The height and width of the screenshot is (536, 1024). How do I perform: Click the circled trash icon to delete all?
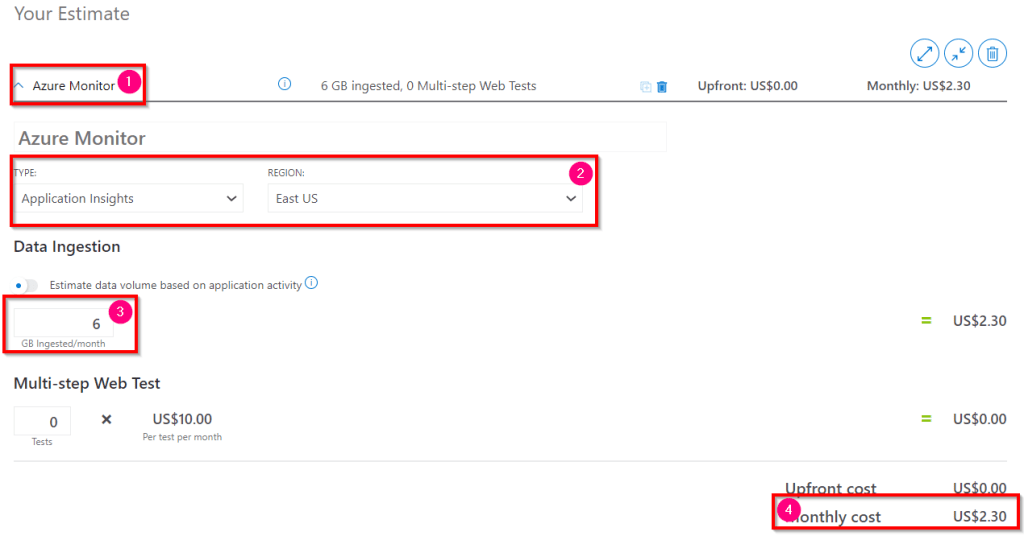click(x=991, y=53)
